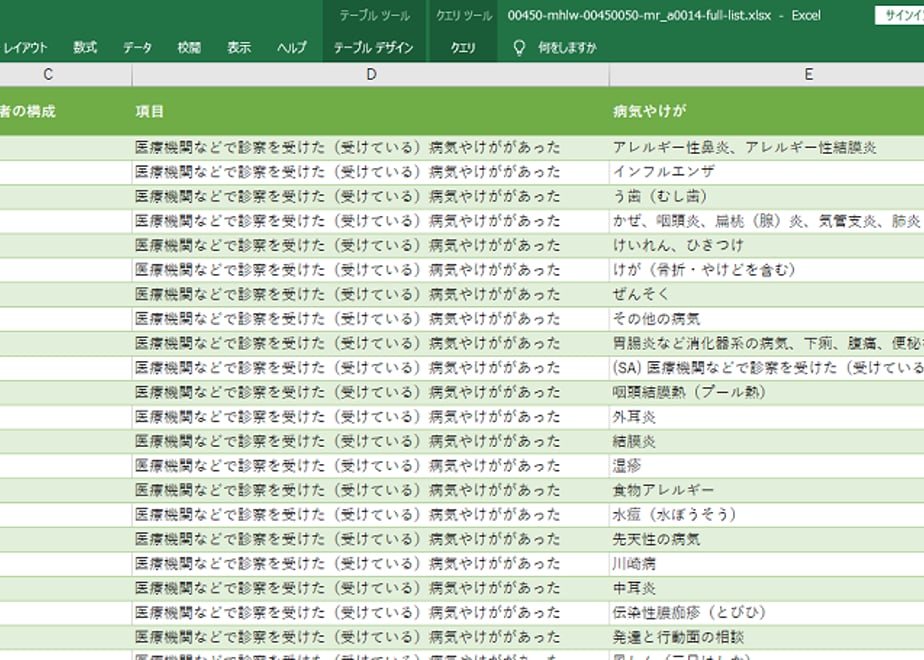Select the cell starting with (SA)

(x=767, y=368)
